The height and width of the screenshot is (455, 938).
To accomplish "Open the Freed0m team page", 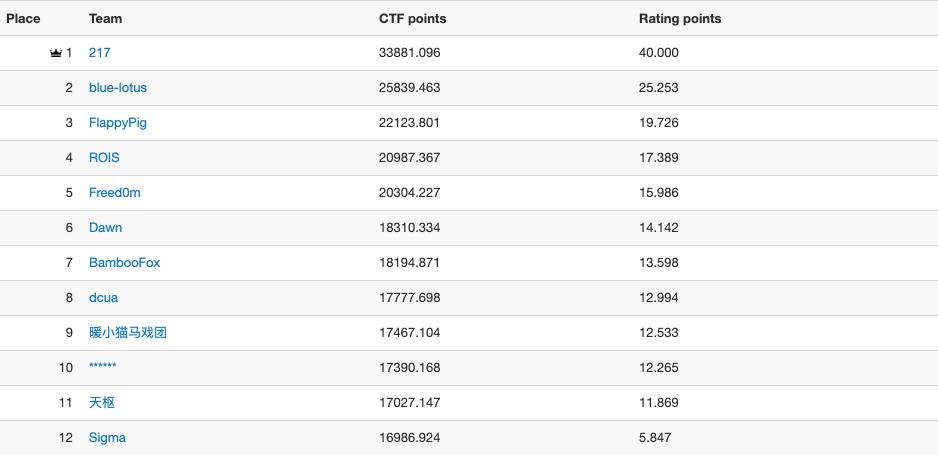I will tap(114, 193).
